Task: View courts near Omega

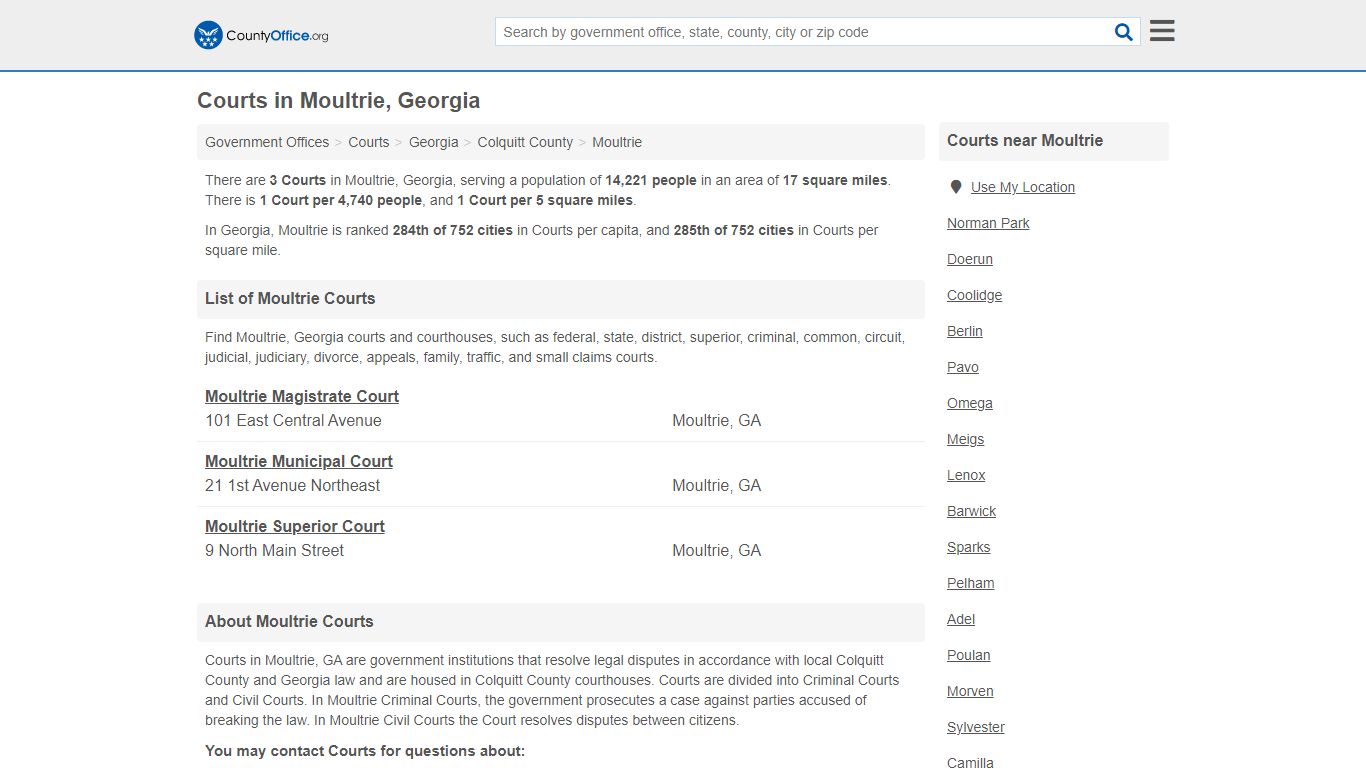Action: (970, 403)
